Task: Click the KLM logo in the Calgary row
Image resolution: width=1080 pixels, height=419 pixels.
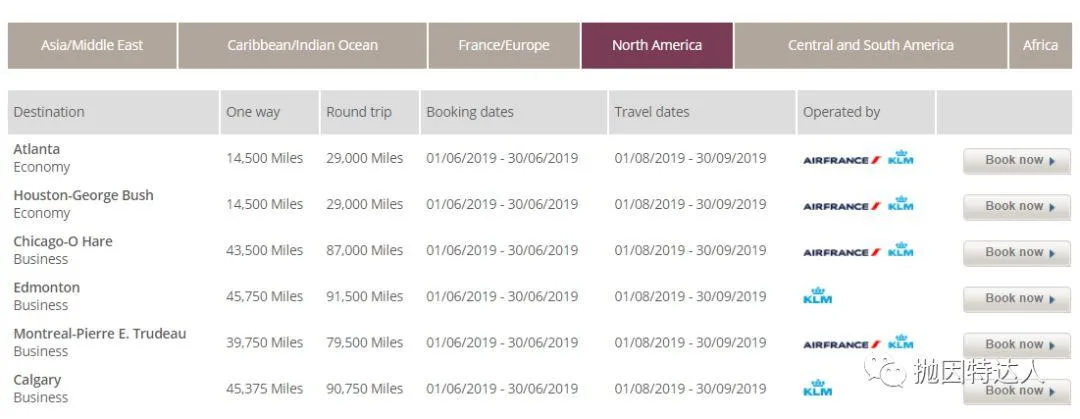Action: coord(818,388)
